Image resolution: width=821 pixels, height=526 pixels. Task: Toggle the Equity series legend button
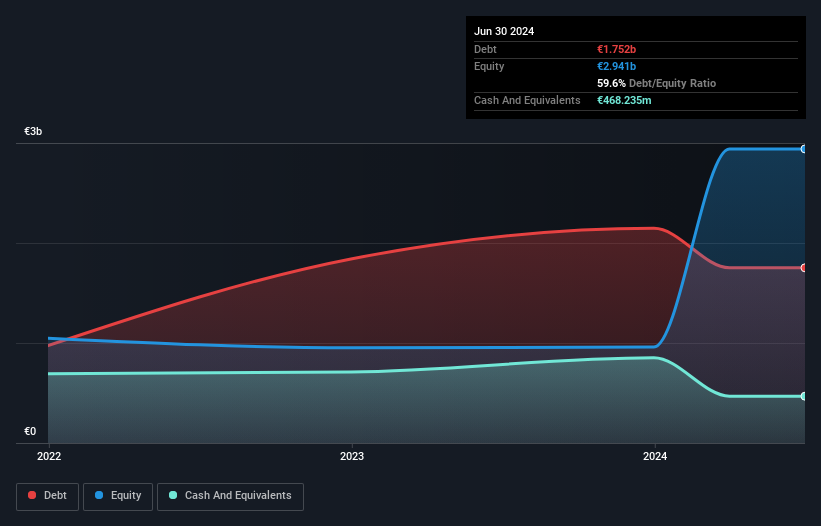118,496
